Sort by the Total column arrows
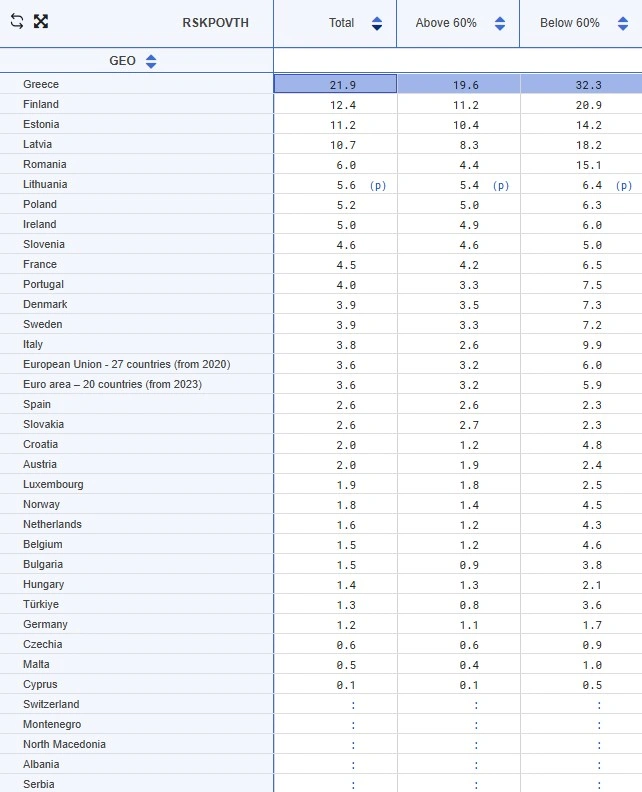Image resolution: width=642 pixels, height=792 pixels. (x=377, y=23)
